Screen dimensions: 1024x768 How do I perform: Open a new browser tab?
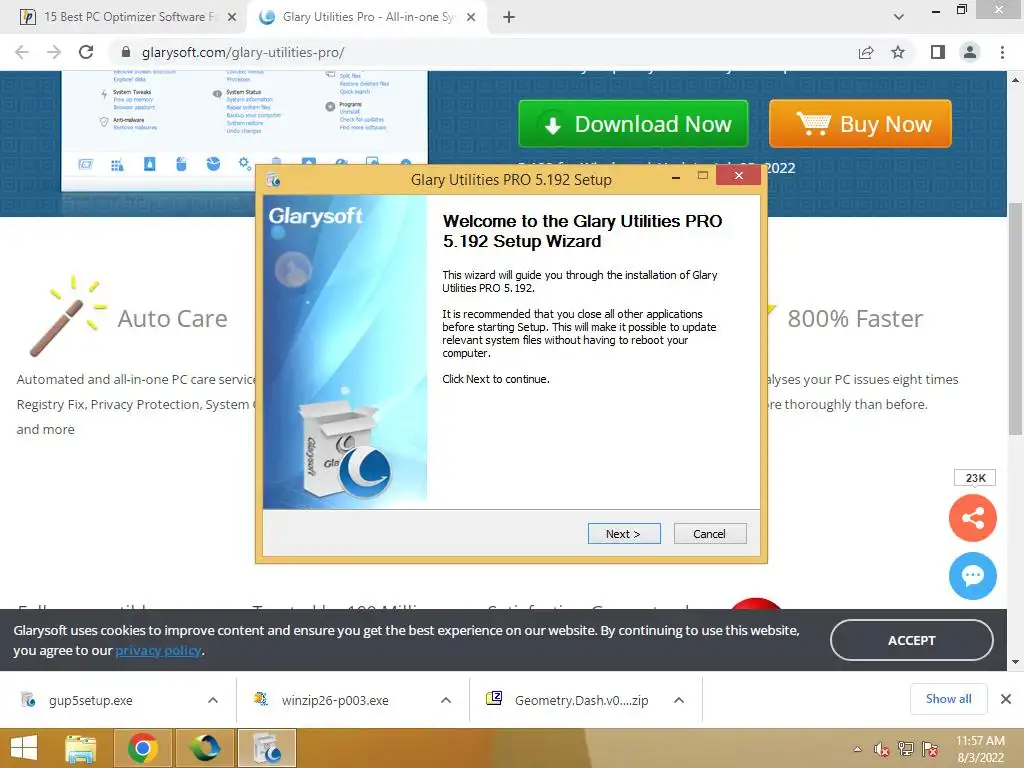(x=509, y=17)
